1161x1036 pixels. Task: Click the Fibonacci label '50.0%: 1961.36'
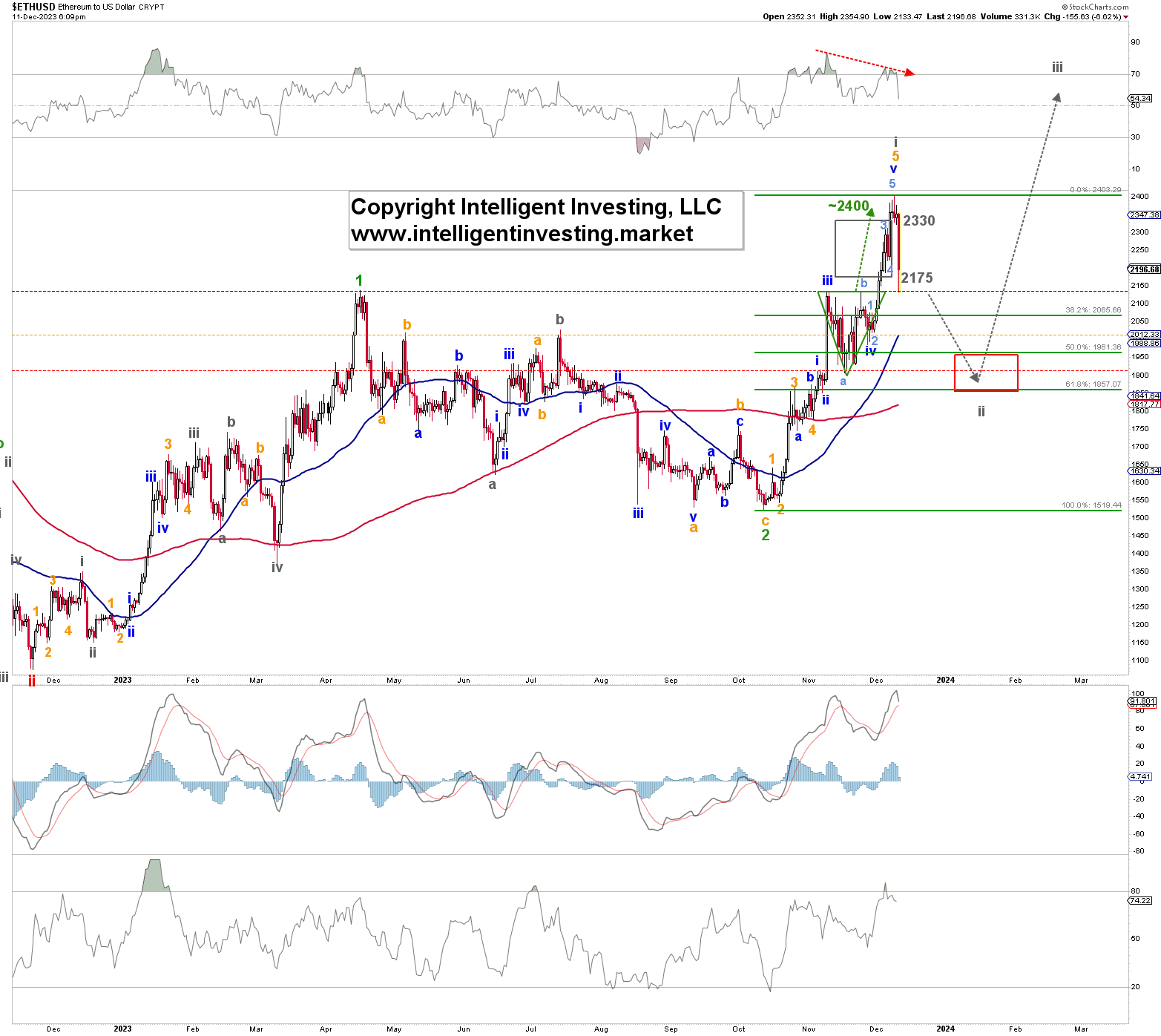pyautogui.click(x=1093, y=347)
